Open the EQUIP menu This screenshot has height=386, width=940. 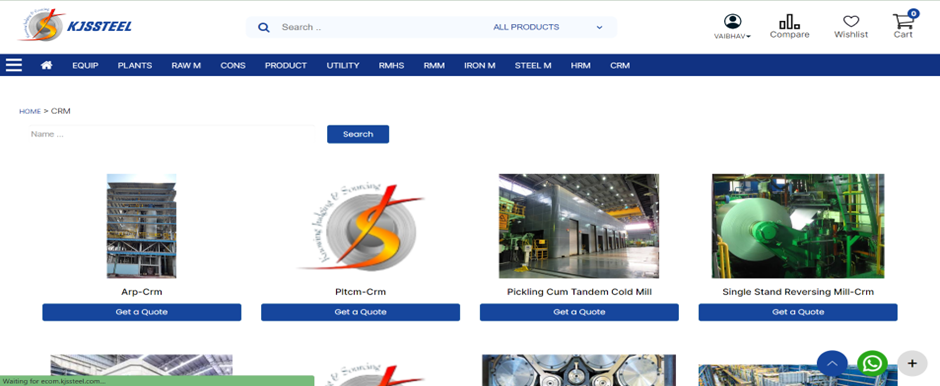pos(85,65)
